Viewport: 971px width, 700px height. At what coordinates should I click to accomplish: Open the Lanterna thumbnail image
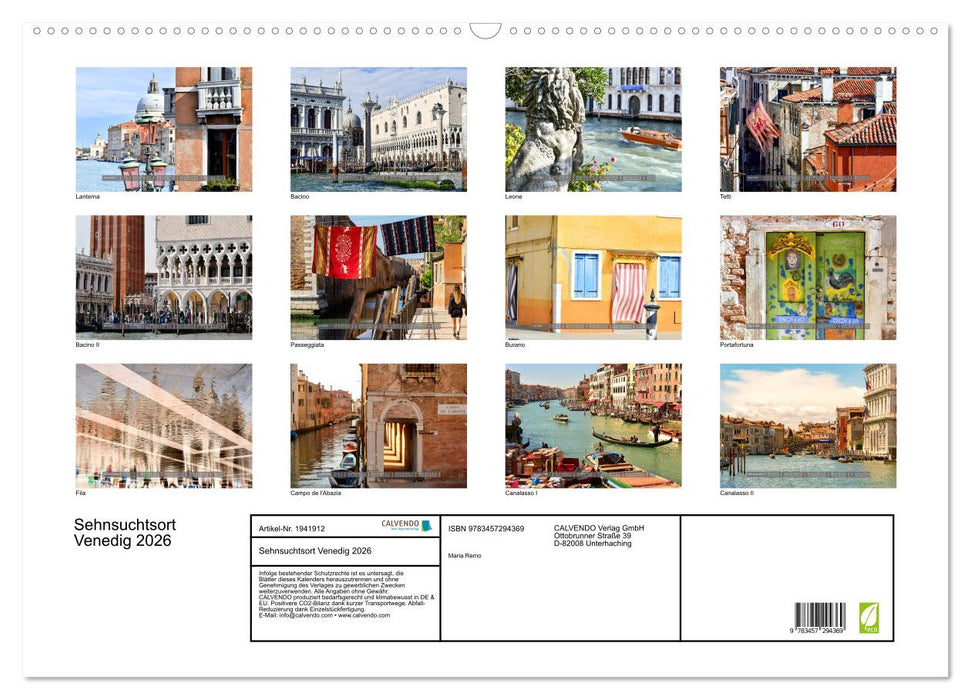[x=163, y=128]
